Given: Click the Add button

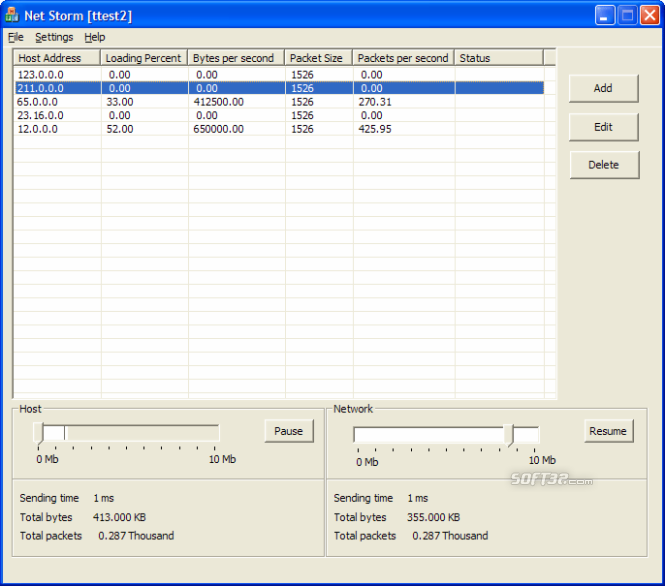Looking at the screenshot, I should click(603, 88).
